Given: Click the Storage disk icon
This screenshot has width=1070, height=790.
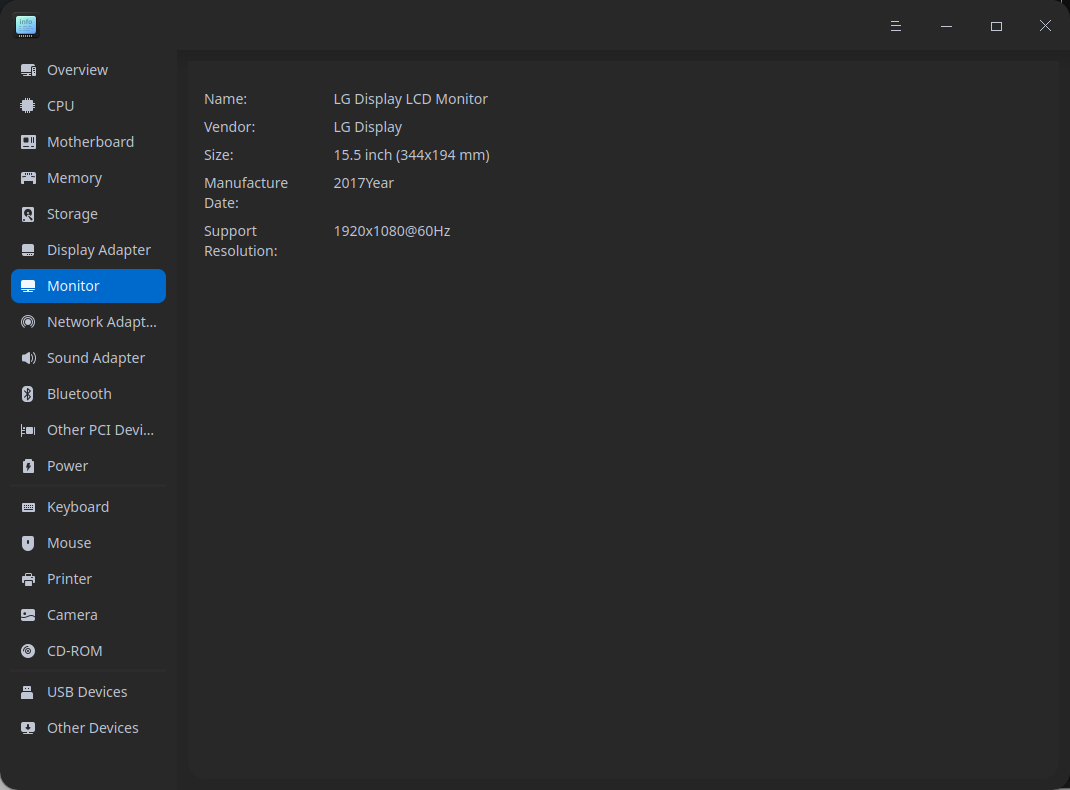Looking at the screenshot, I should (x=28, y=214).
